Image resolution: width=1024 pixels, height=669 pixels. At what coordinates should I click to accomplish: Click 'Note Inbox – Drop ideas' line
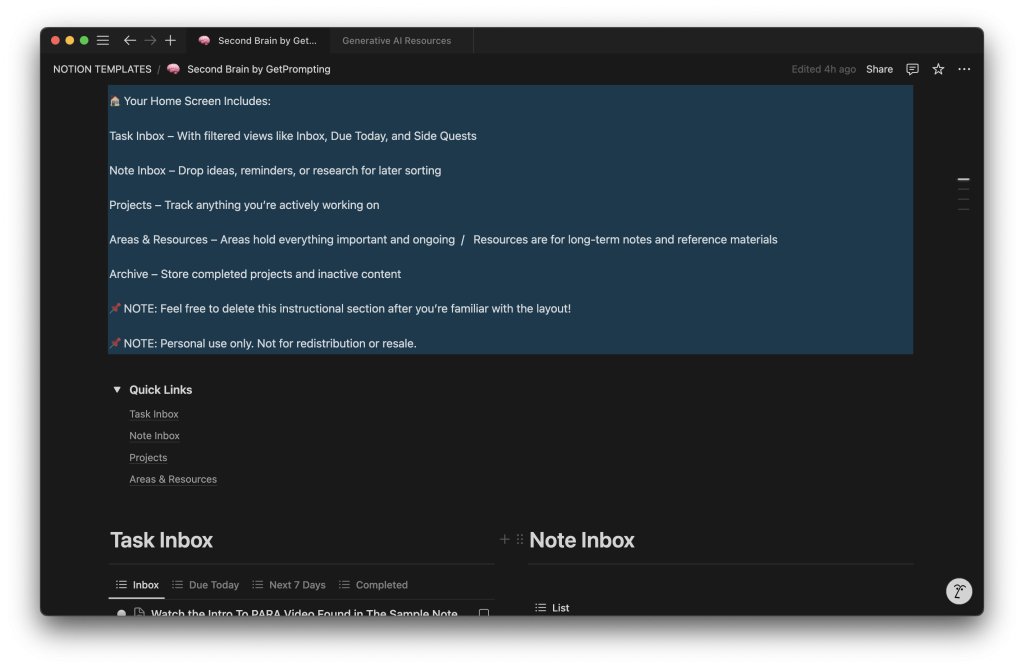(275, 171)
